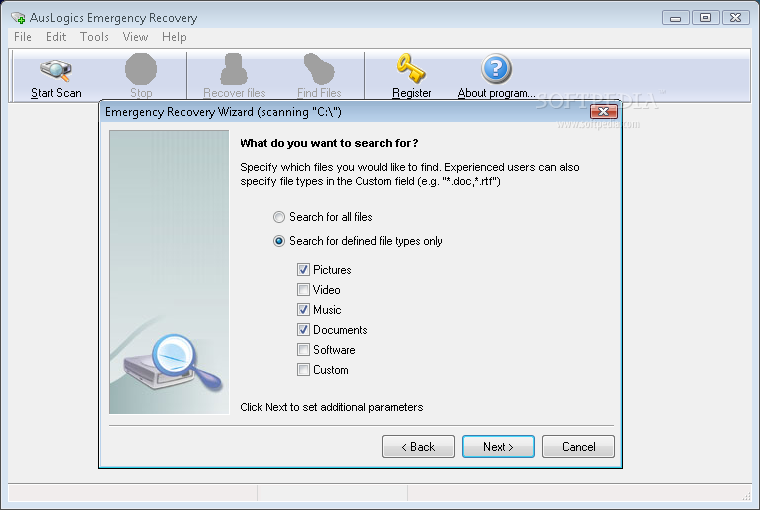Viewport: 760px width, 510px height.
Task: Close the Emergency Recovery Wizard dialog
Action: (x=603, y=112)
